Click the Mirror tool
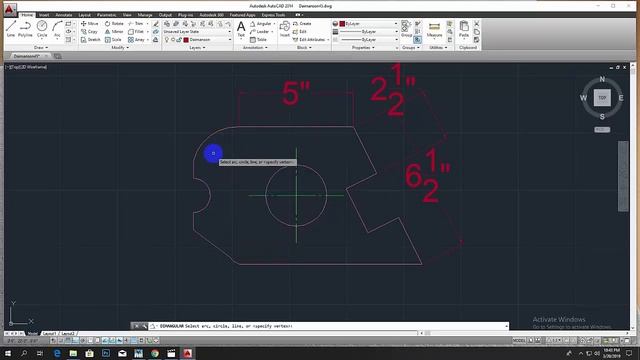 tap(114, 31)
